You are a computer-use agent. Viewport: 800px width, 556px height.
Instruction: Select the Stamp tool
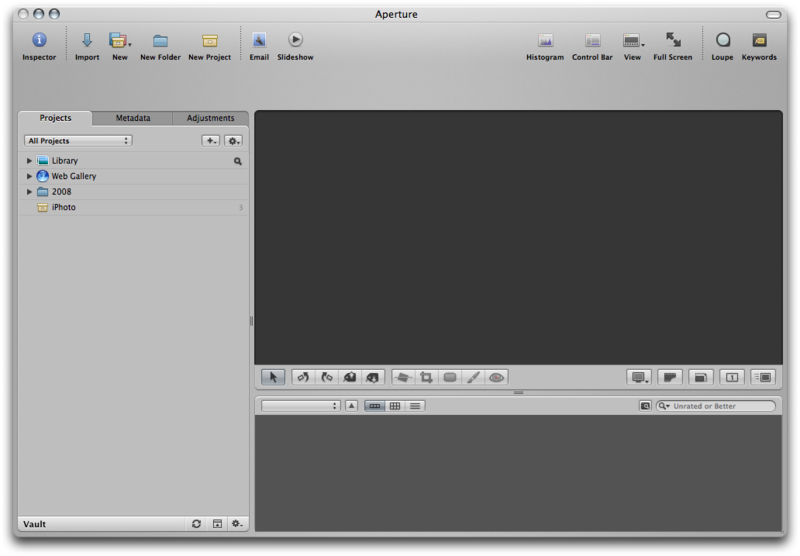coord(373,377)
